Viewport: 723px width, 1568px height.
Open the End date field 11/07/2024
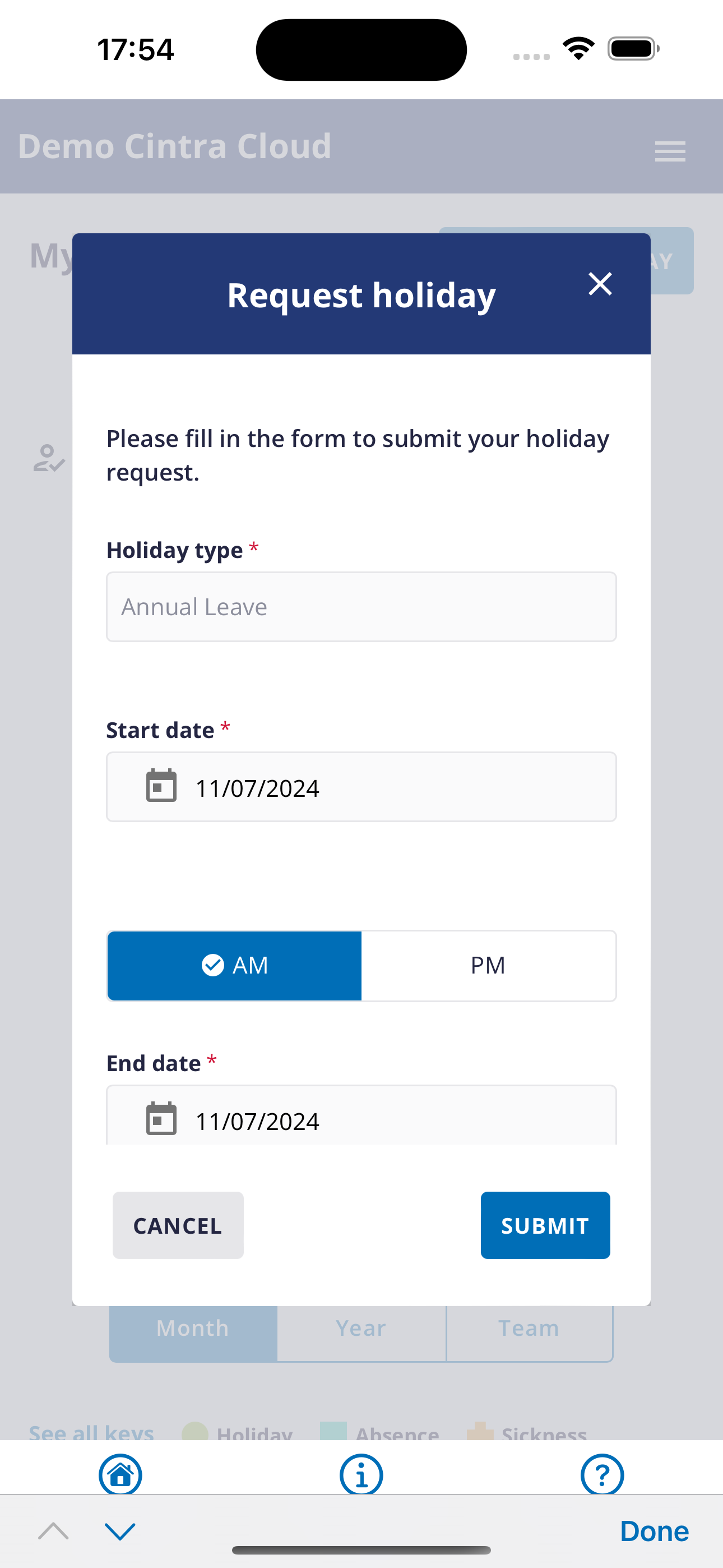tap(361, 1116)
